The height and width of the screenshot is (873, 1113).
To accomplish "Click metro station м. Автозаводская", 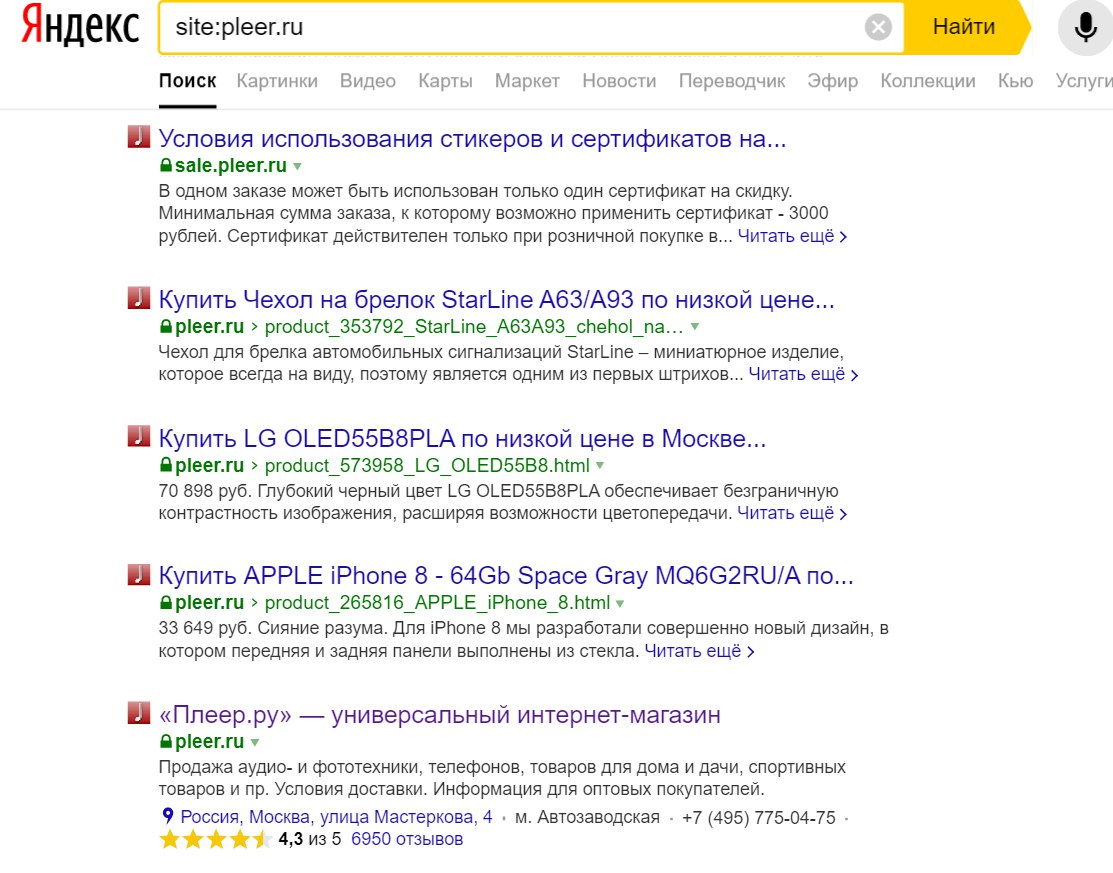I will point(587,818).
